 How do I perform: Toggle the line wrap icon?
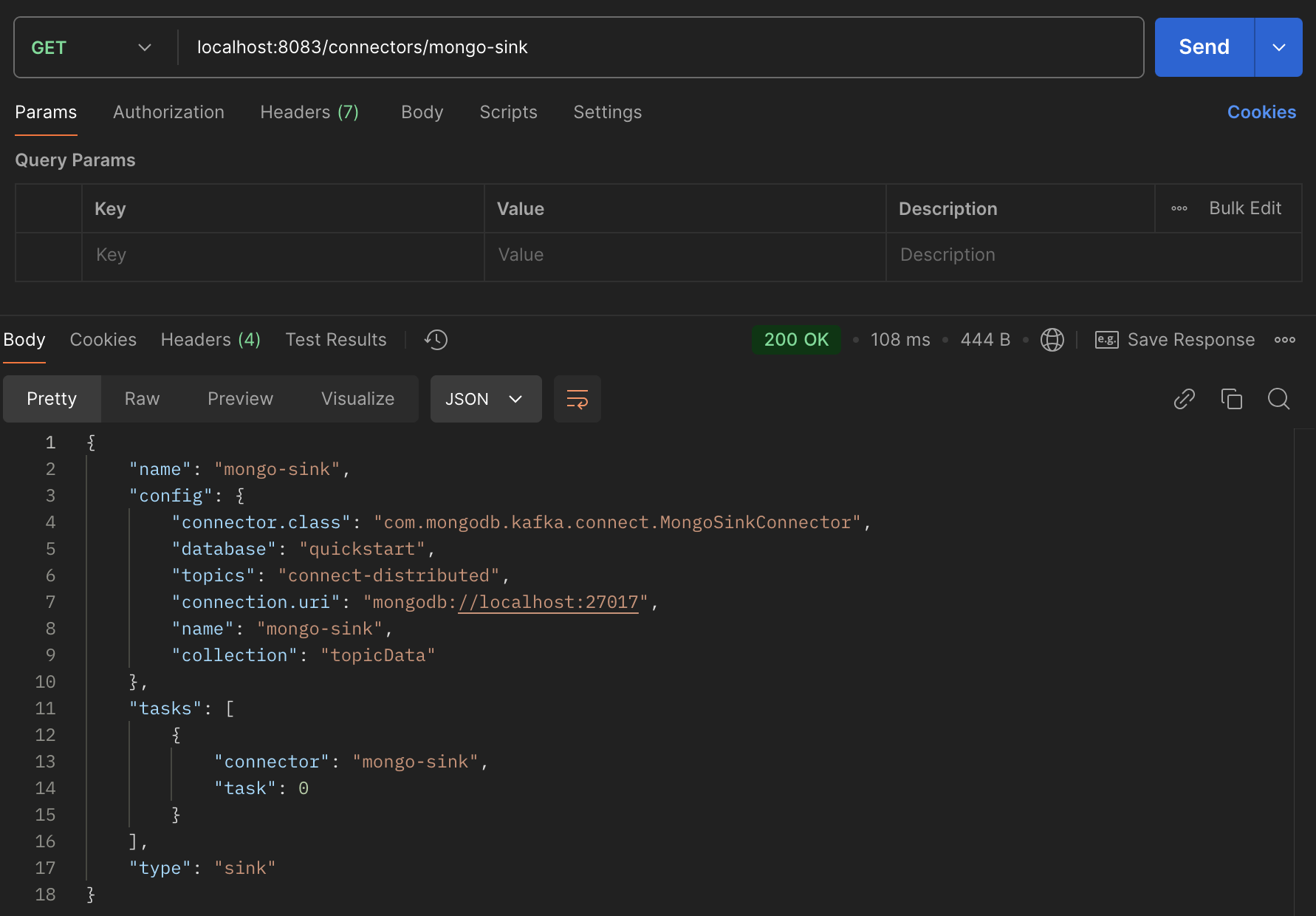pos(578,399)
